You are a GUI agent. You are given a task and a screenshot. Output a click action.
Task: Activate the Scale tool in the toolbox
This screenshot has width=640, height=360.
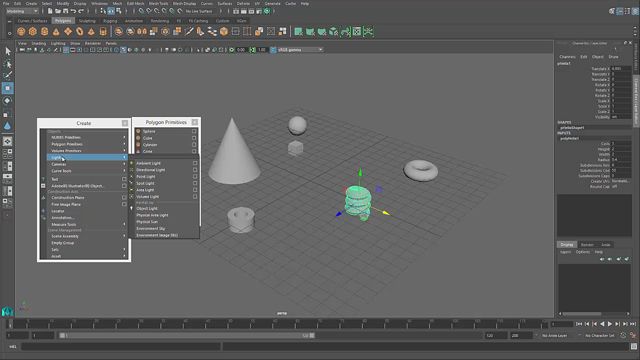click(x=7, y=114)
